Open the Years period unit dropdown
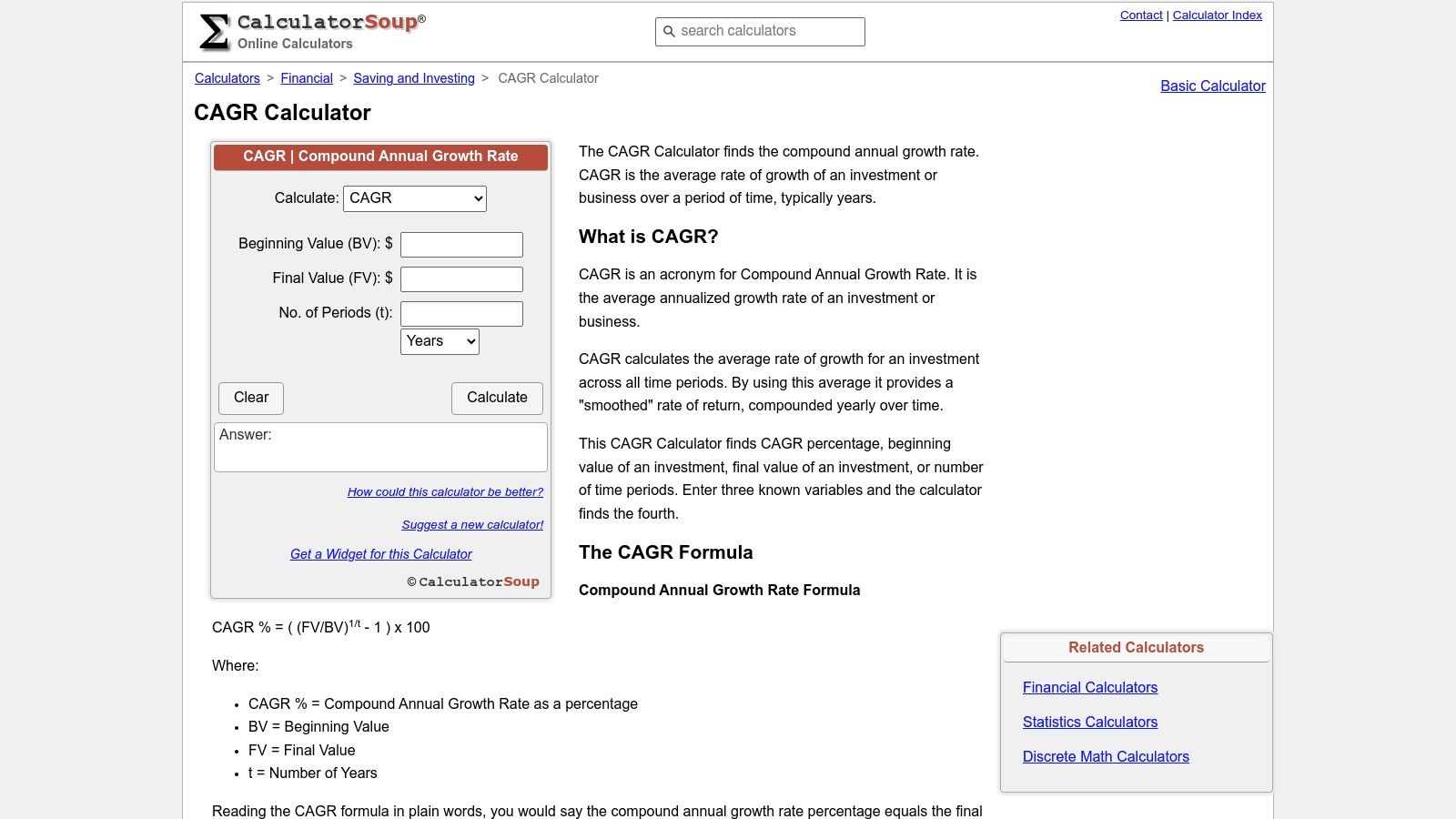 click(440, 341)
